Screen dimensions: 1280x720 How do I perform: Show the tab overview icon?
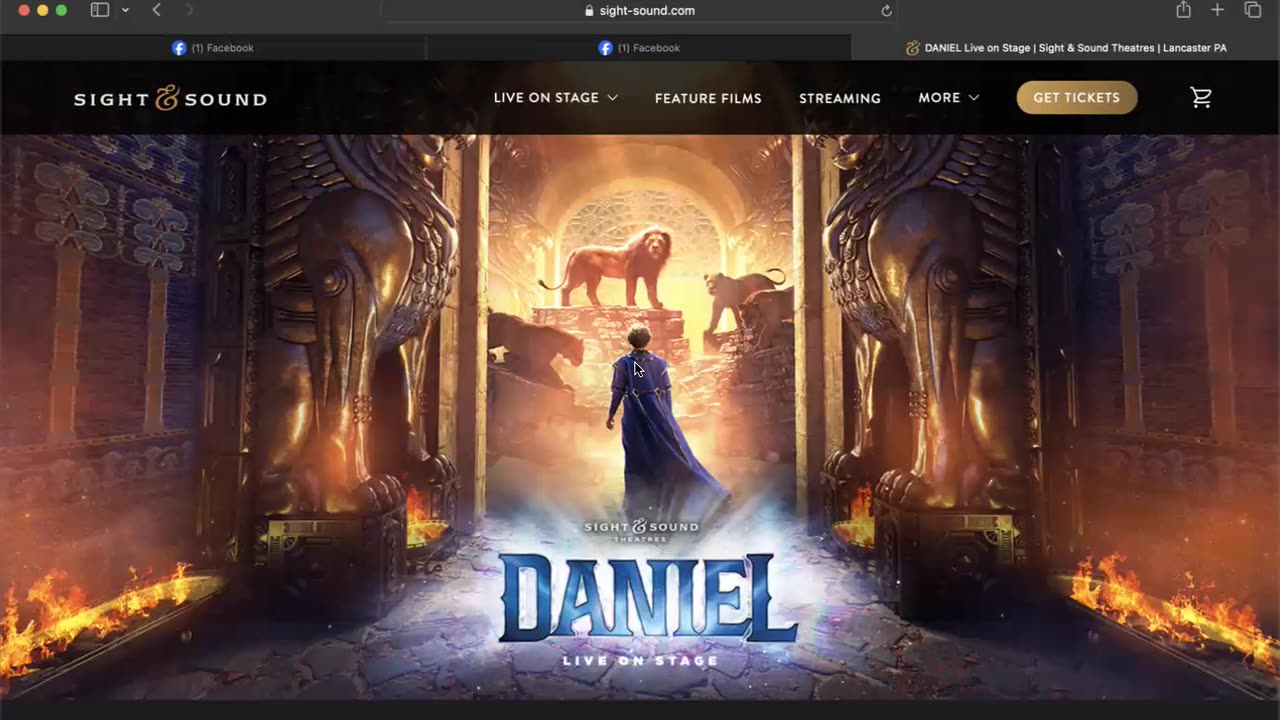coord(1252,10)
